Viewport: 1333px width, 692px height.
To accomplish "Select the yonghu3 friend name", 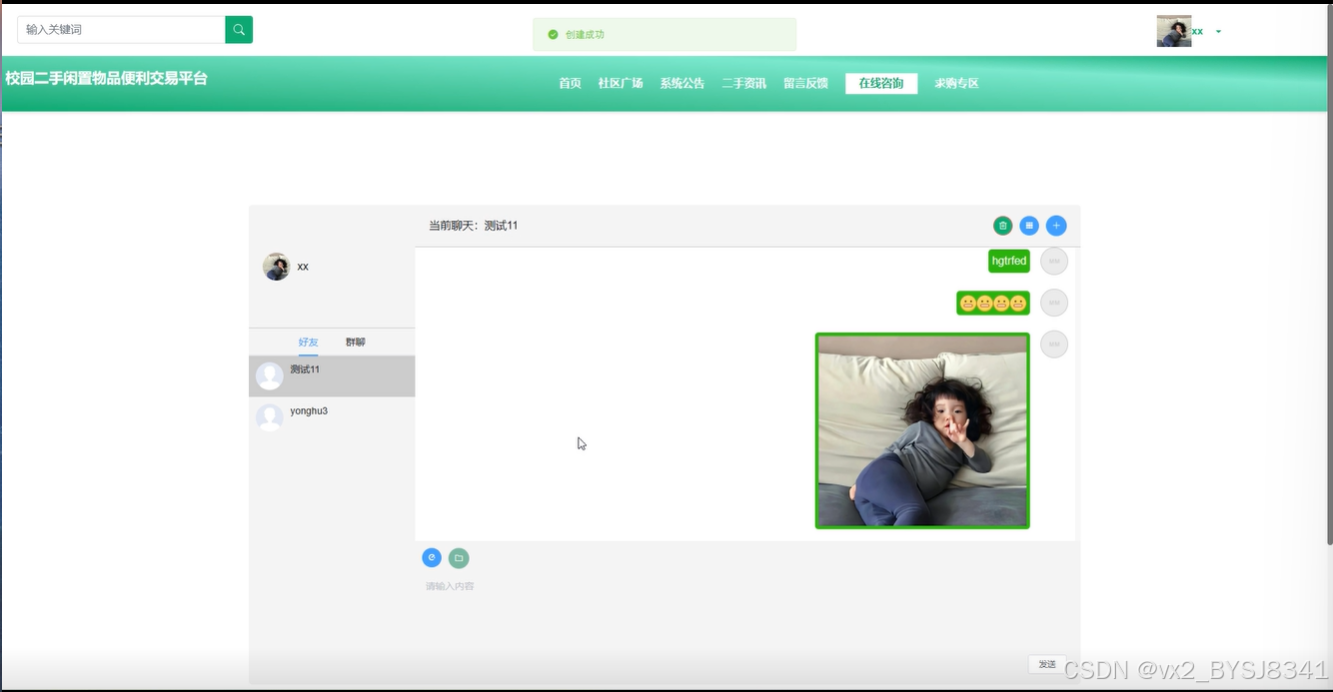I will (309, 411).
